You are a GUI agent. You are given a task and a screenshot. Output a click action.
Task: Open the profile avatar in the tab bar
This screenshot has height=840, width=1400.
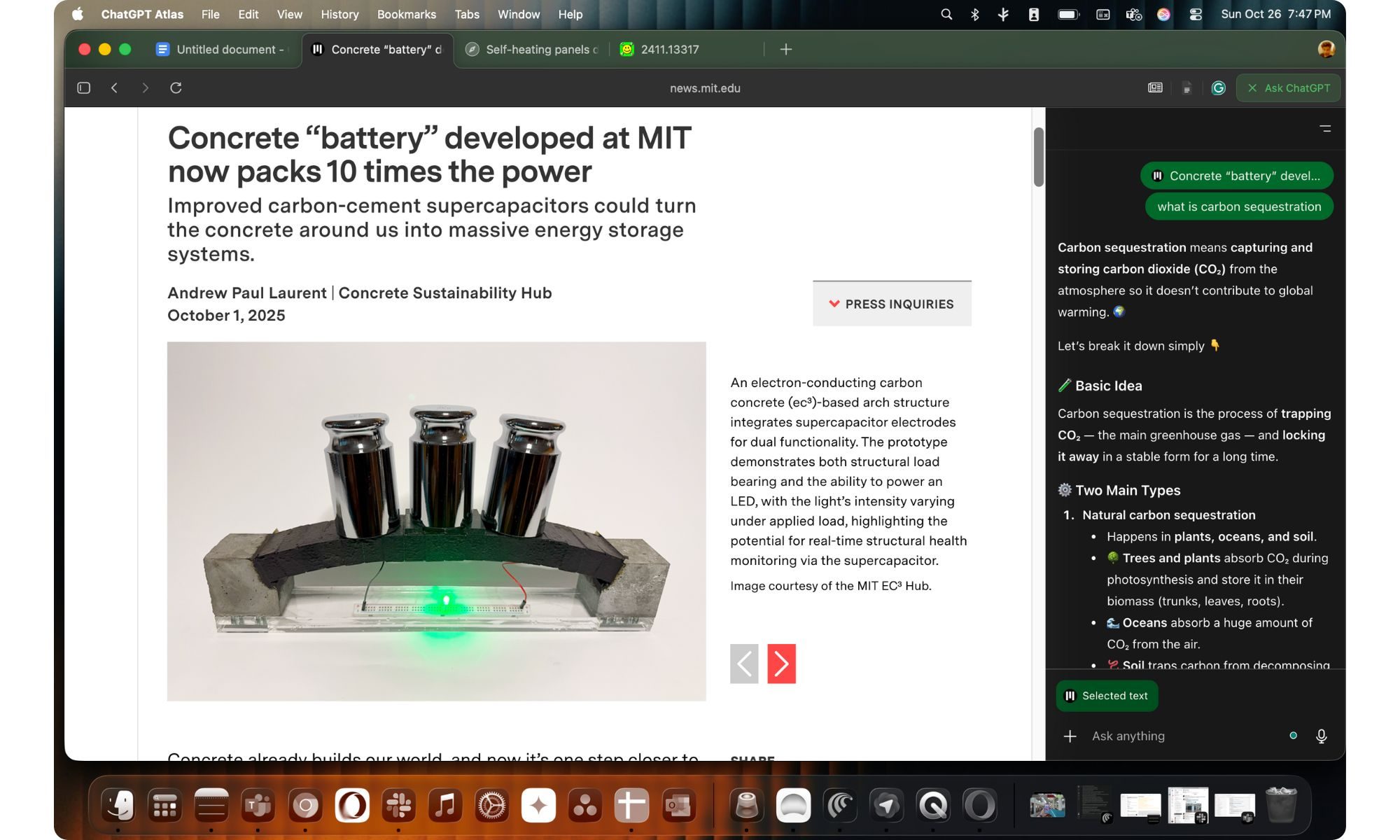pyautogui.click(x=1326, y=49)
